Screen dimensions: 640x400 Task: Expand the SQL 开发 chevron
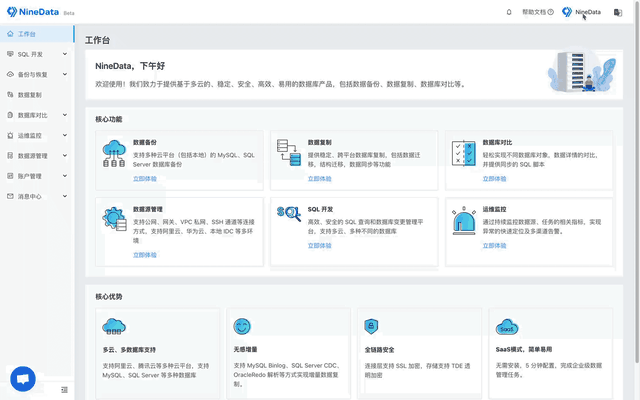pyautogui.click(x=65, y=54)
